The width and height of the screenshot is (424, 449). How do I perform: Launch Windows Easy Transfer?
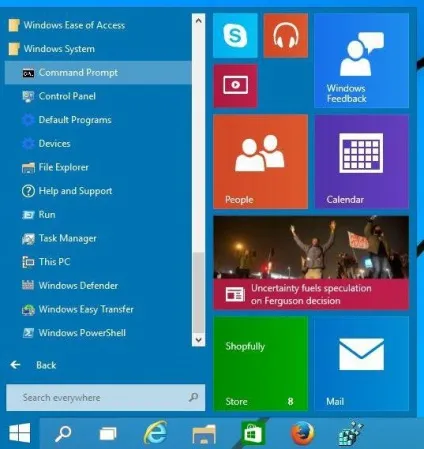98,309
